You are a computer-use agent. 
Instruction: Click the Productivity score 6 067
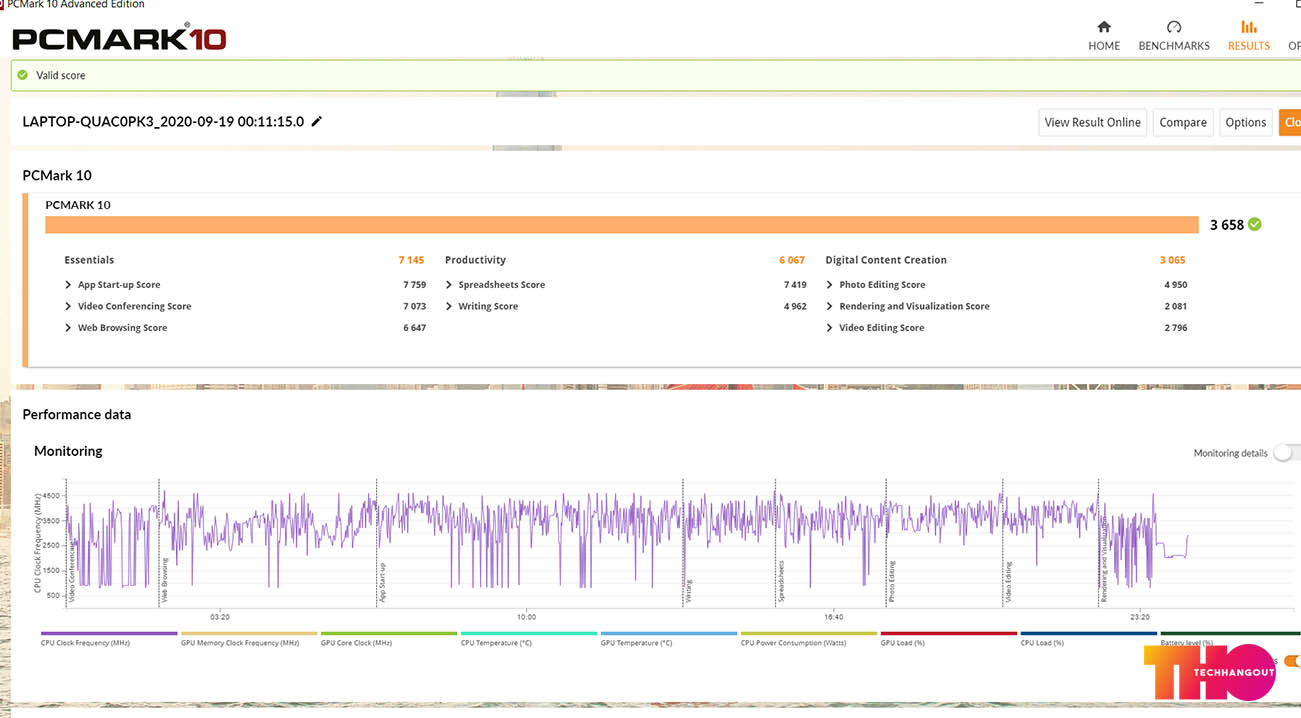point(792,260)
